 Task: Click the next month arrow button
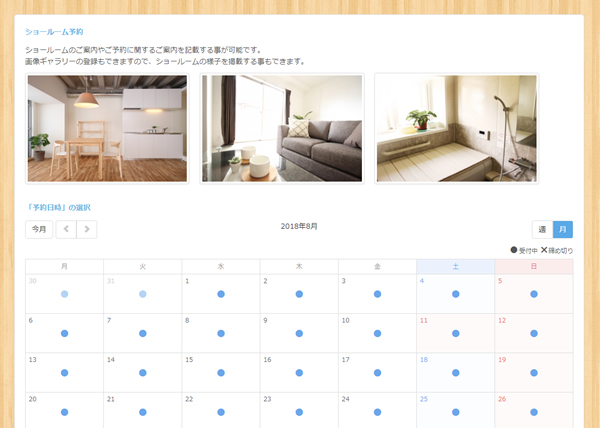tap(87, 229)
